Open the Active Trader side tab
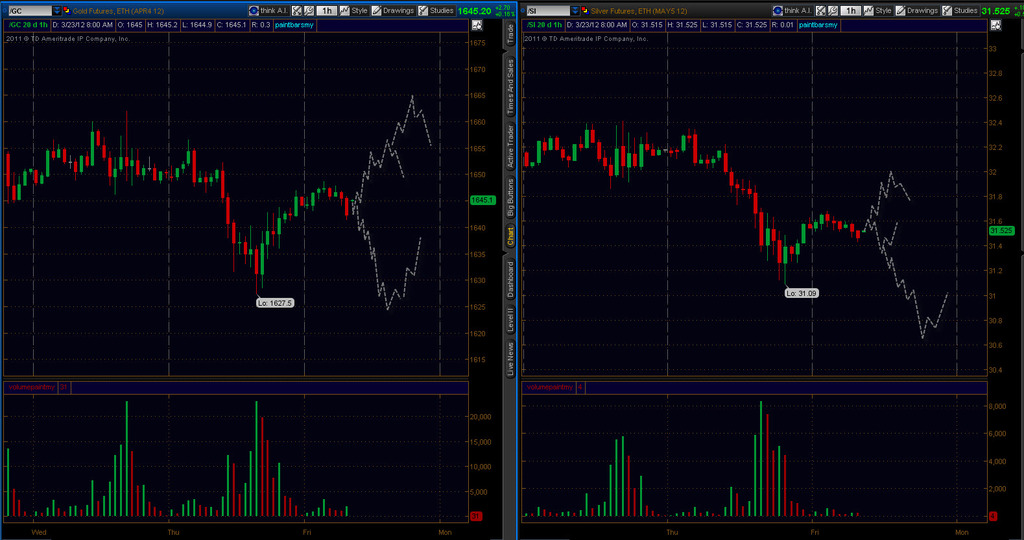1024x540 pixels. point(510,146)
